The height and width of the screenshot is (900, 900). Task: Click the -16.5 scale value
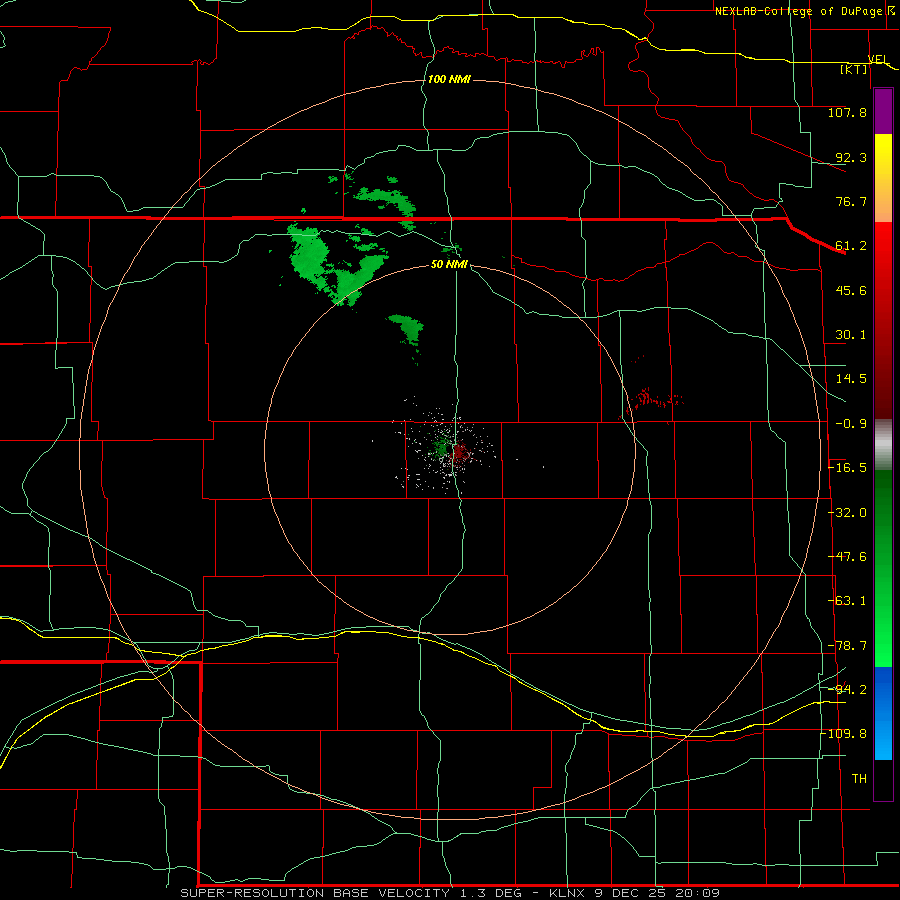tap(847, 468)
